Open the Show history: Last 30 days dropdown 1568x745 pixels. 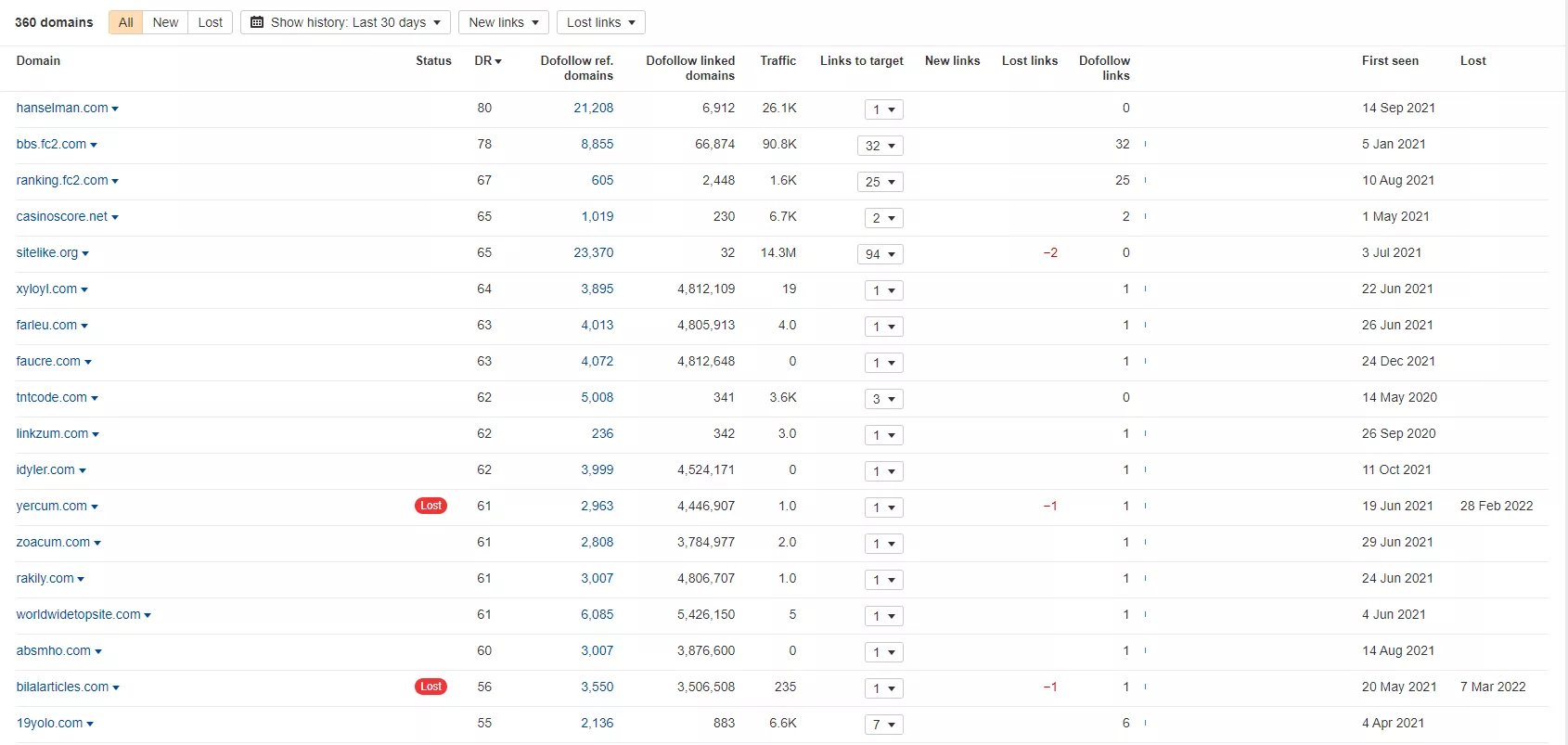345,22
